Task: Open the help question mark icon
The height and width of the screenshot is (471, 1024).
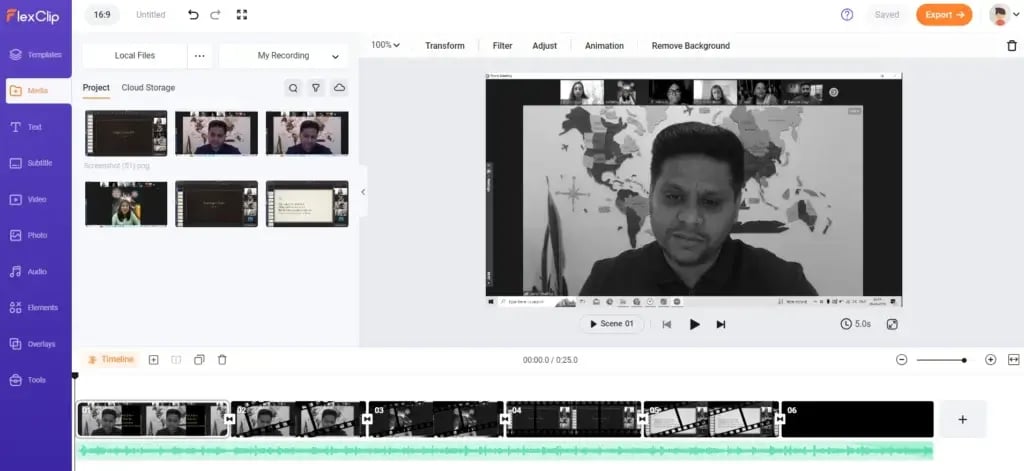Action: pos(847,15)
